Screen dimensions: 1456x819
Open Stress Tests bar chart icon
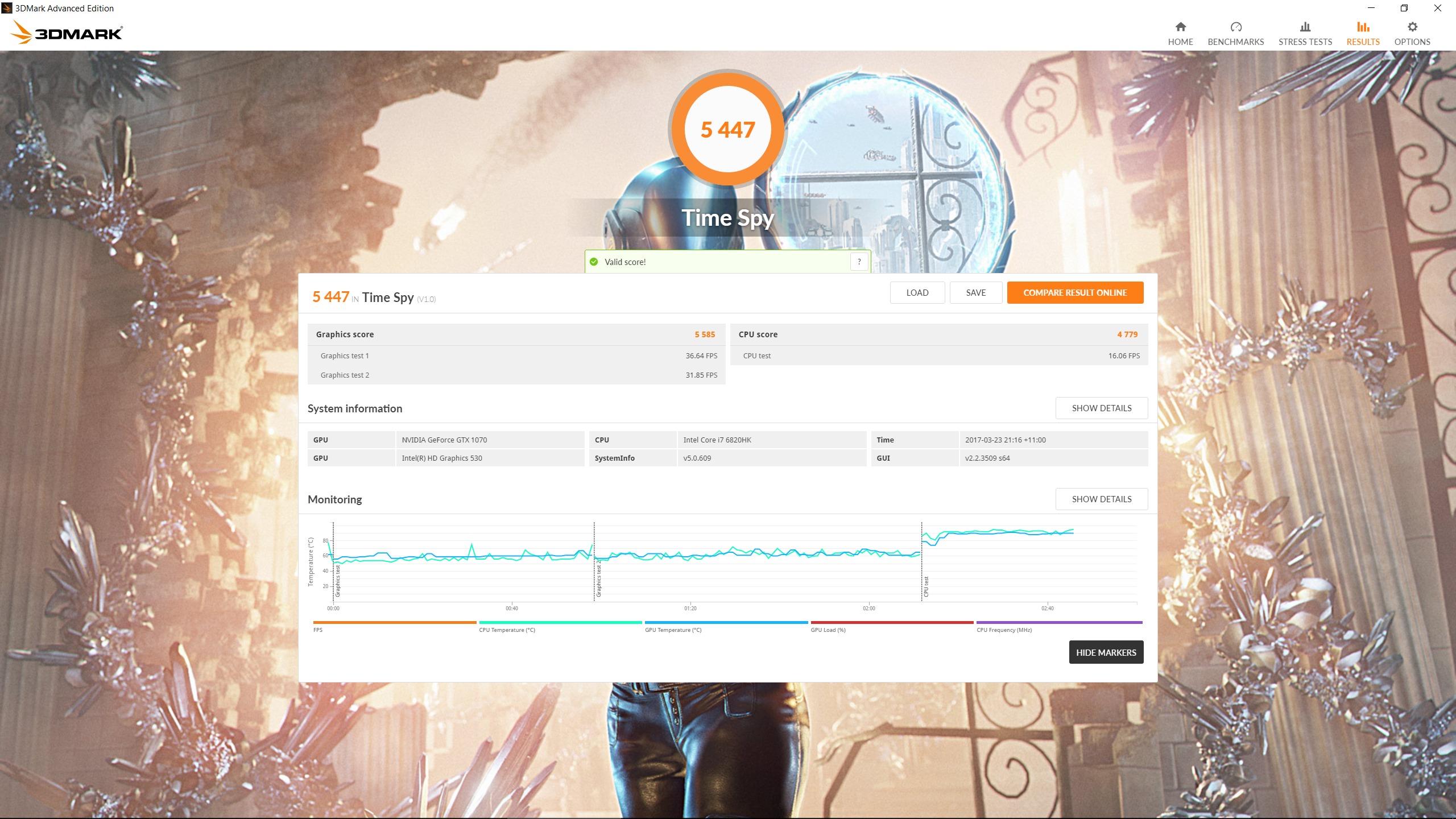pyautogui.click(x=1305, y=27)
